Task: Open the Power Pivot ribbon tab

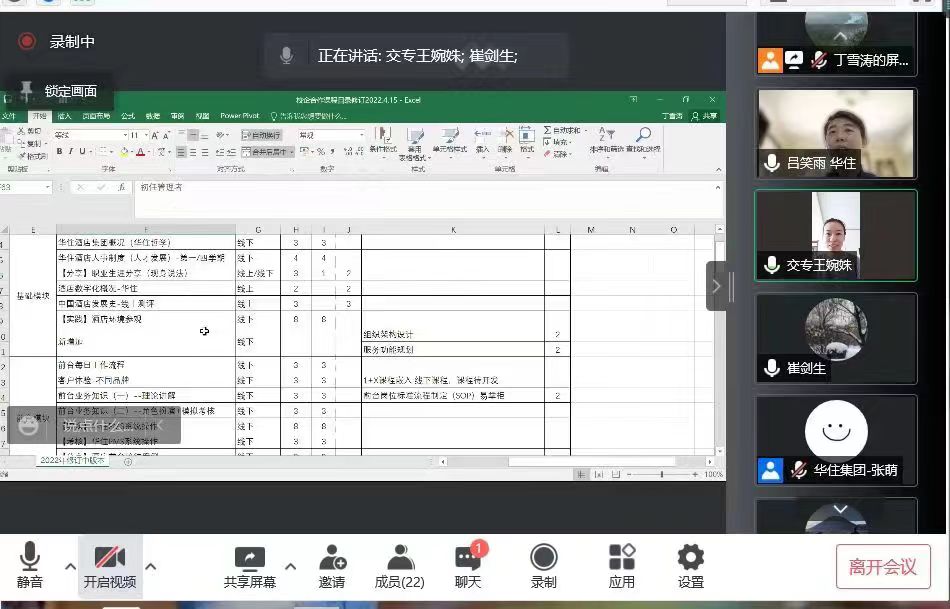Action: point(239,116)
